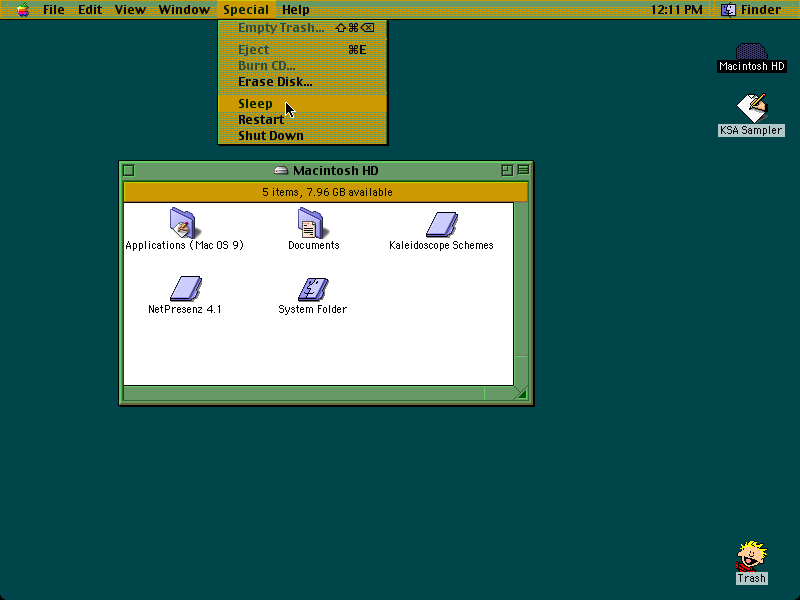Select the NetPresenz 4.1 folder icon
Screen dimensions: 800x600
(185, 288)
